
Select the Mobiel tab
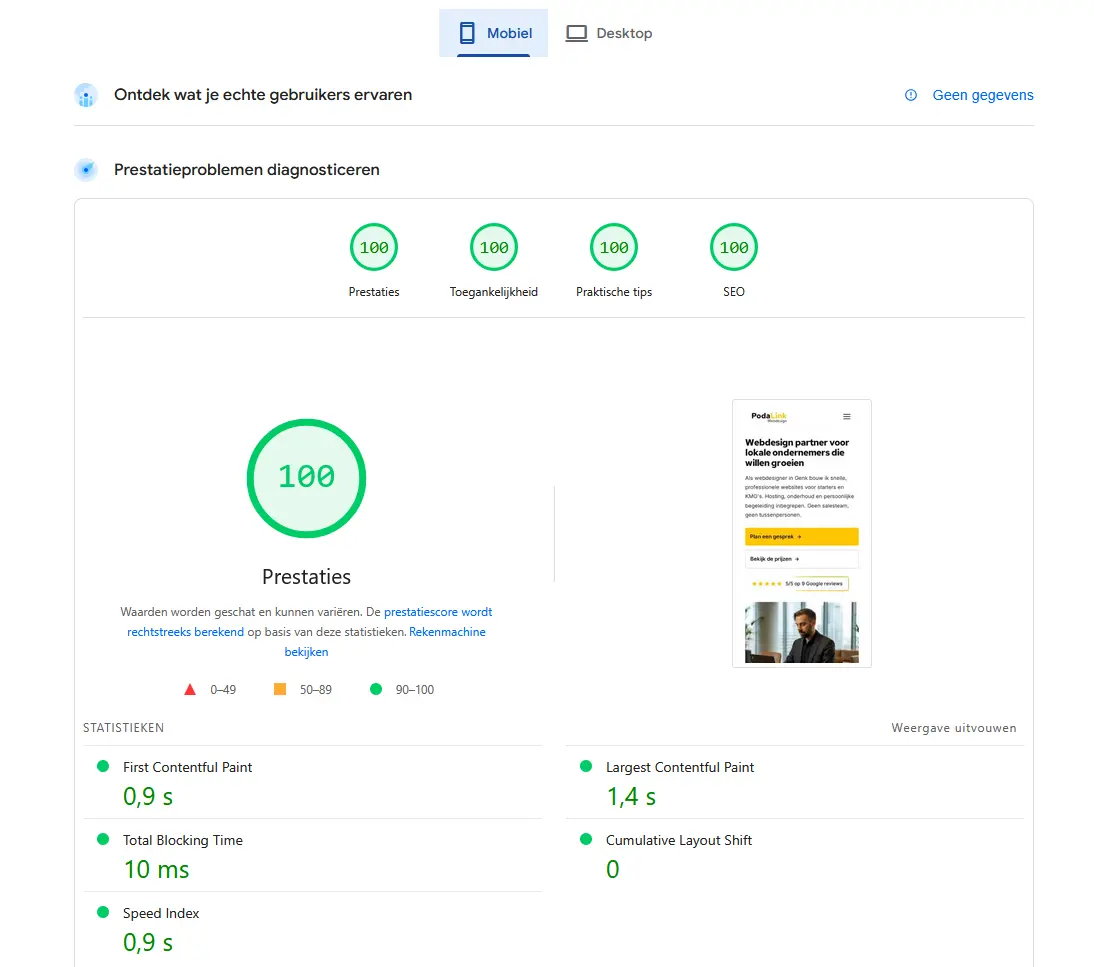point(493,32)
